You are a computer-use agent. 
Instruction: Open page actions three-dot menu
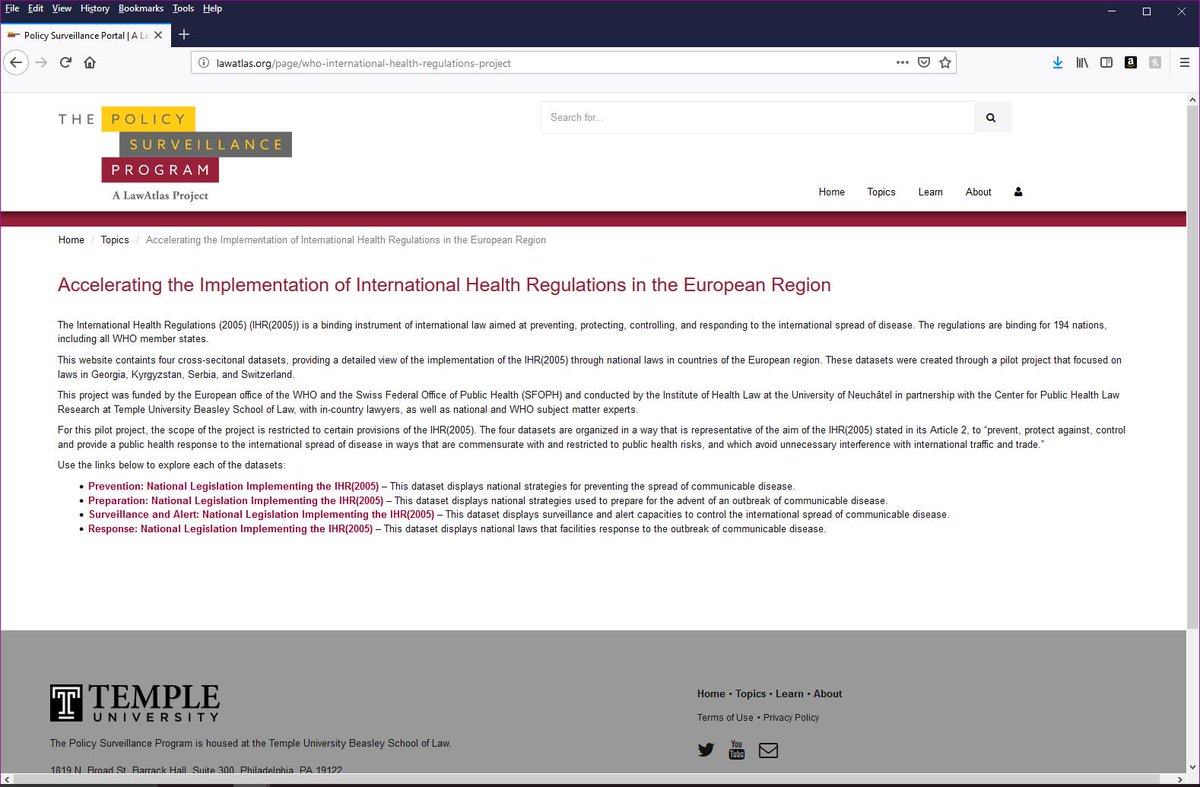click(902, 62)
